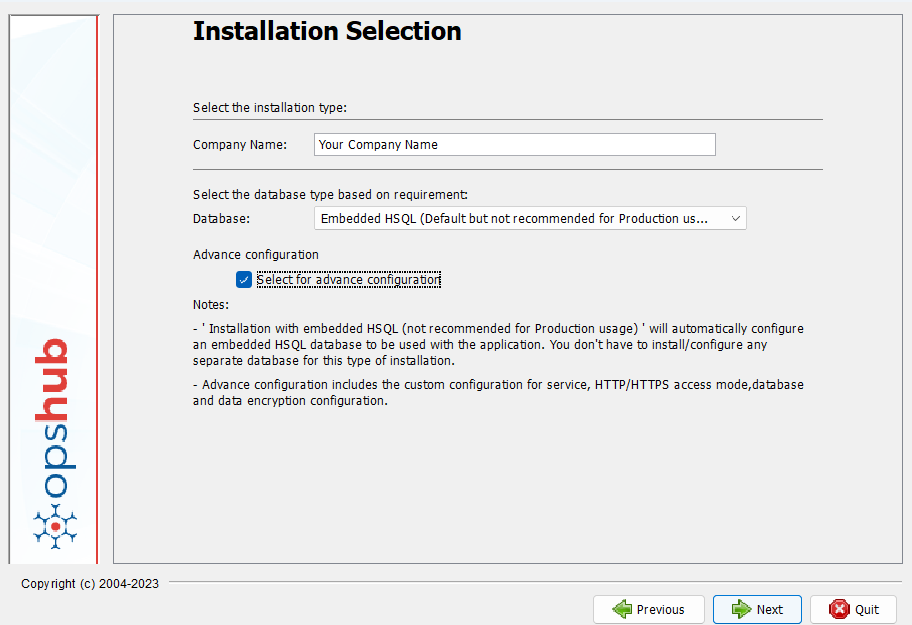Click the 'Advance configuration' section label
Viewport: 912px width, 625px height.
[256, 255]
